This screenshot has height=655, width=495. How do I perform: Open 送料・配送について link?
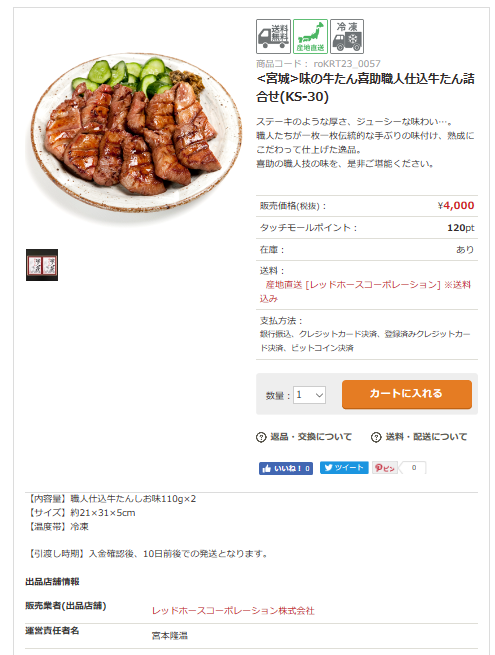click(426, 437)
